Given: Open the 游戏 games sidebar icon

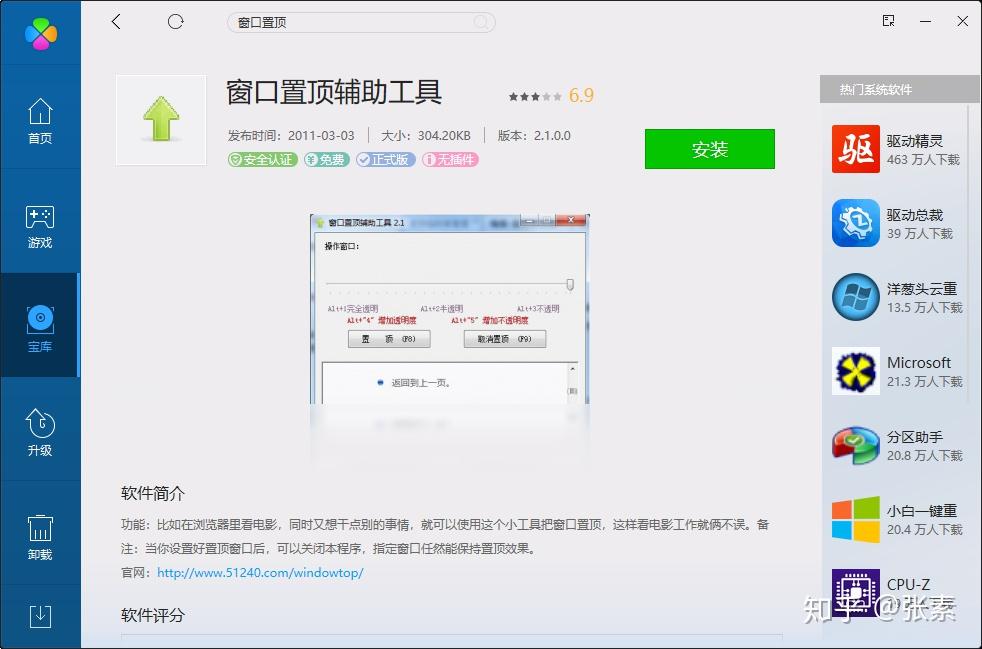Looking at the screenshot, I should point(40,226).
